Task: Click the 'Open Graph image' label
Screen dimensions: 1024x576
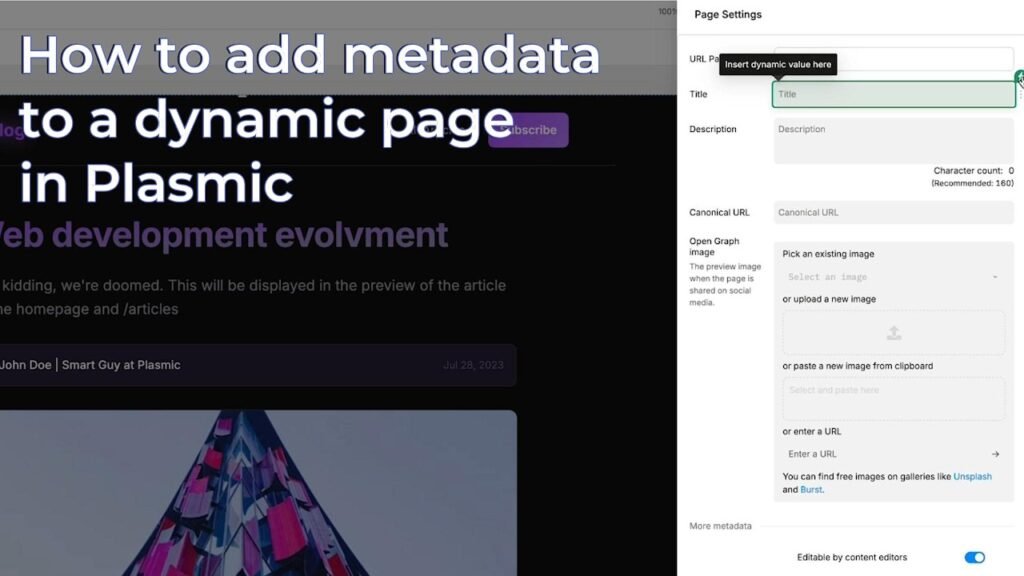Action: coord(714,246)
